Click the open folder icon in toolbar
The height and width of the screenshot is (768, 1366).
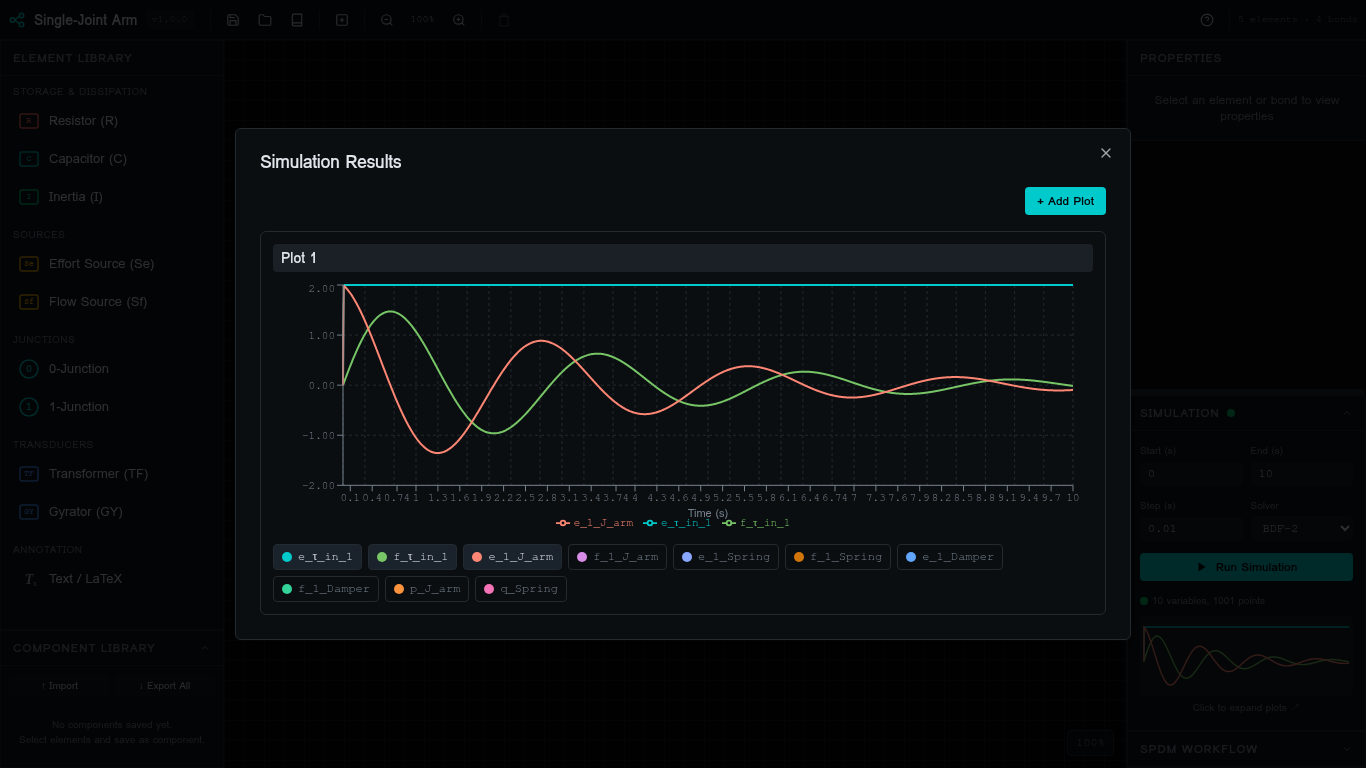click(265, 20)
